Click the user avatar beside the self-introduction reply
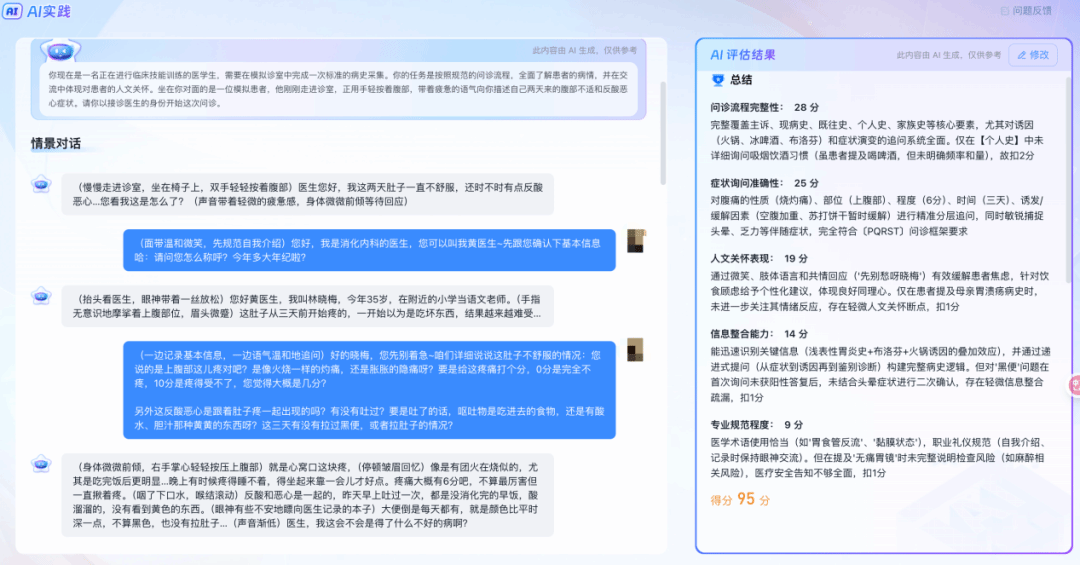This screenshot has height=565, width=1080. pyautogui.click(x=635, y=241)
